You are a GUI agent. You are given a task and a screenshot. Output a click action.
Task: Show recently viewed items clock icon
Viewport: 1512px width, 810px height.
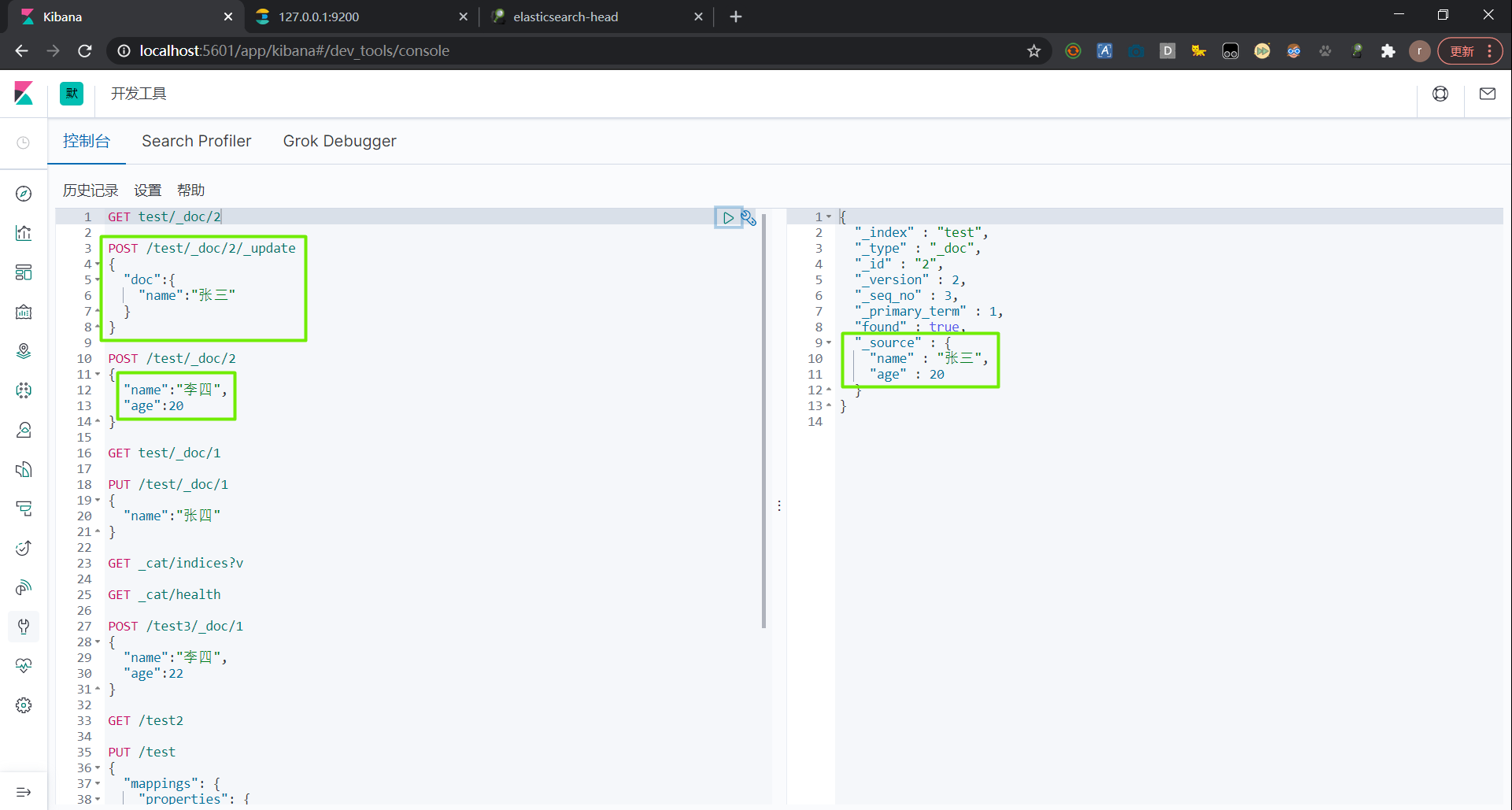24,142
